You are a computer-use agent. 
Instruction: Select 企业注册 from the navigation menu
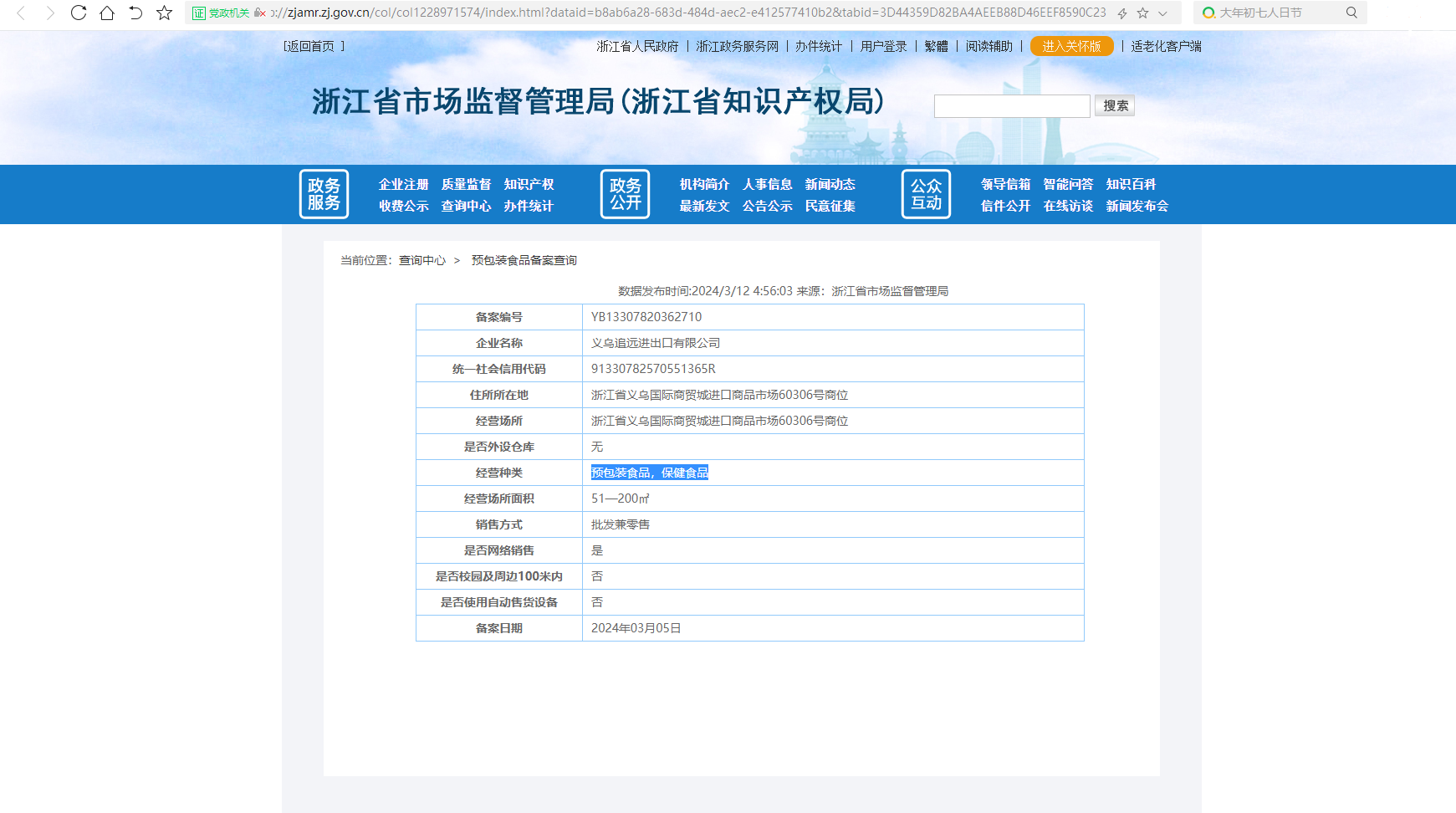tap(402, 185)
